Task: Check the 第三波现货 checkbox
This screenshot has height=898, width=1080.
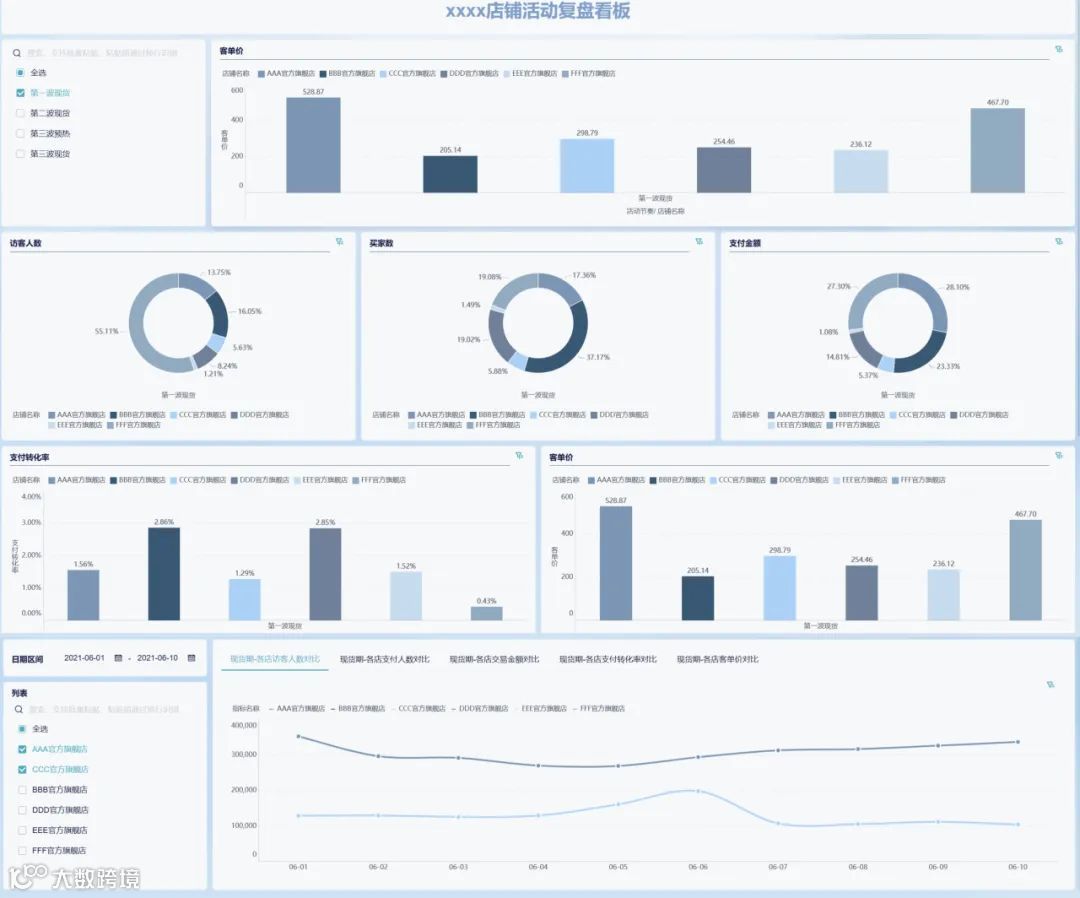Action: coord(21,154)
